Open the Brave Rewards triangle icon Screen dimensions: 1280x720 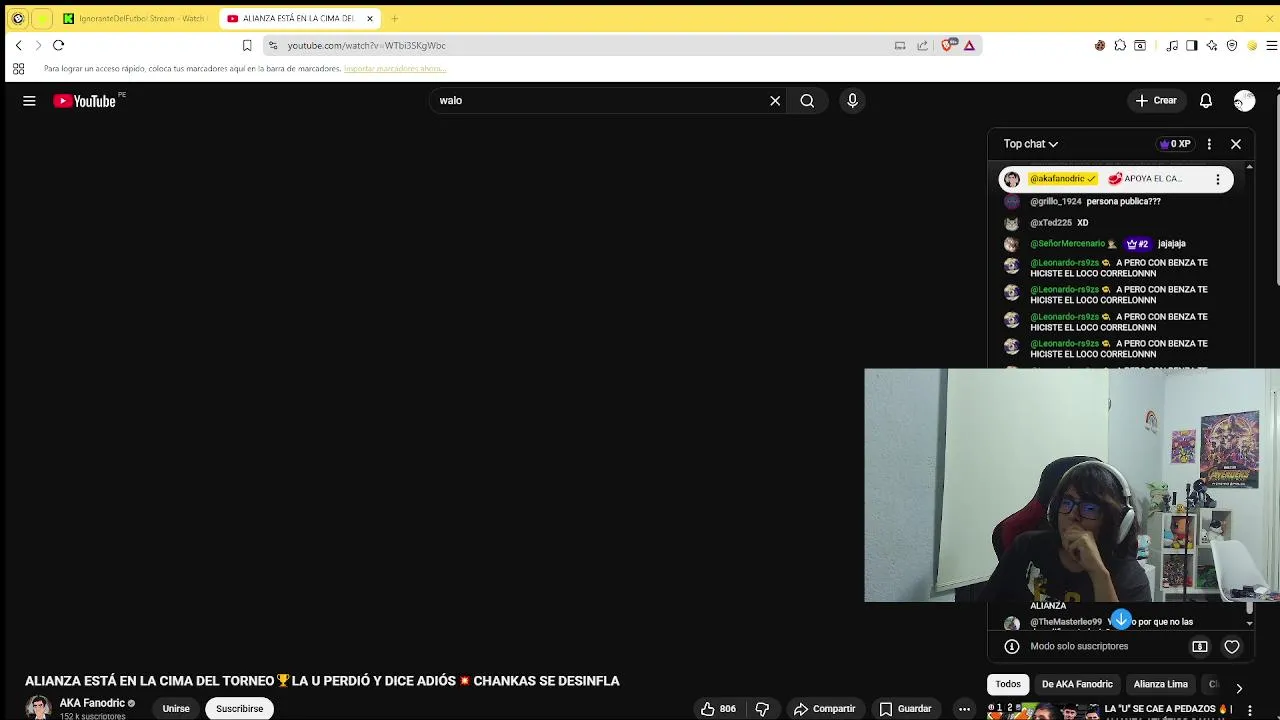[x=969, y=45]
